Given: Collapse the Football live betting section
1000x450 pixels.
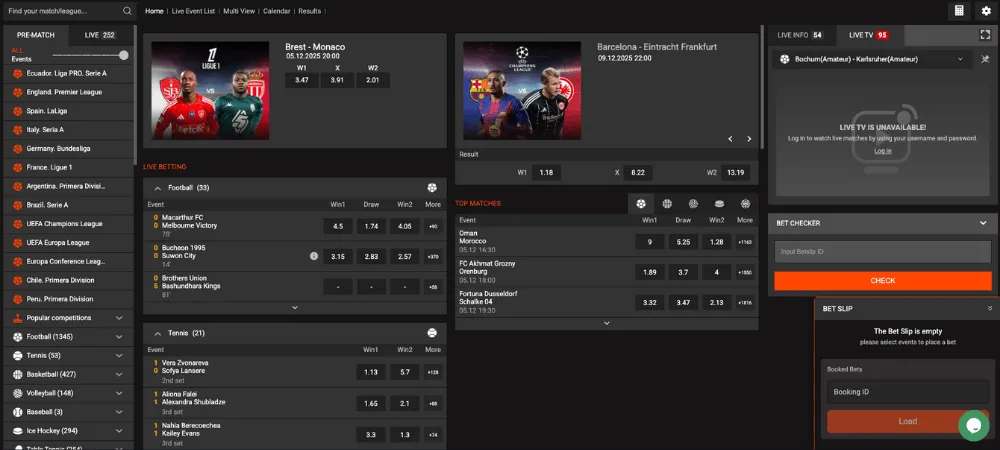Looking at the screenshot, I should point(157,187).
